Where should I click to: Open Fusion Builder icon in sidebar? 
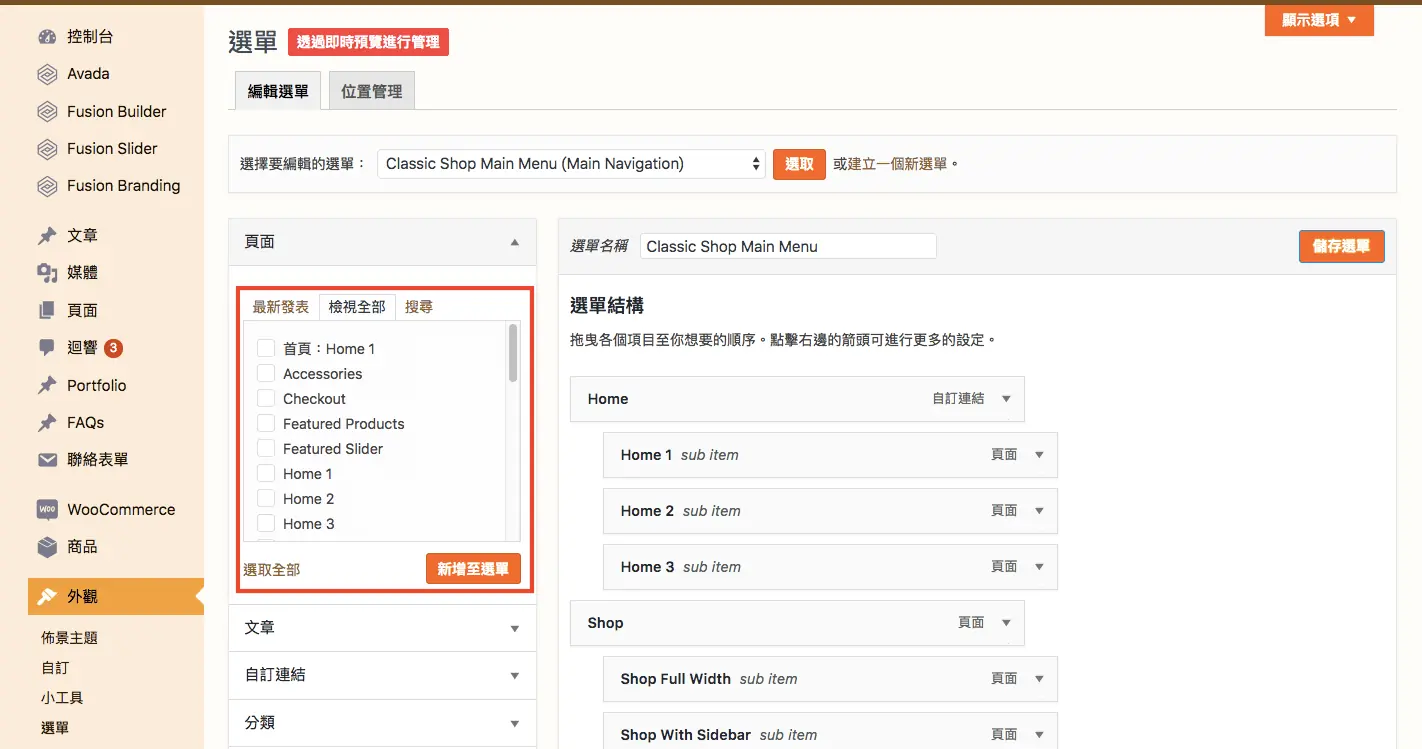click(x=47, y=112)
